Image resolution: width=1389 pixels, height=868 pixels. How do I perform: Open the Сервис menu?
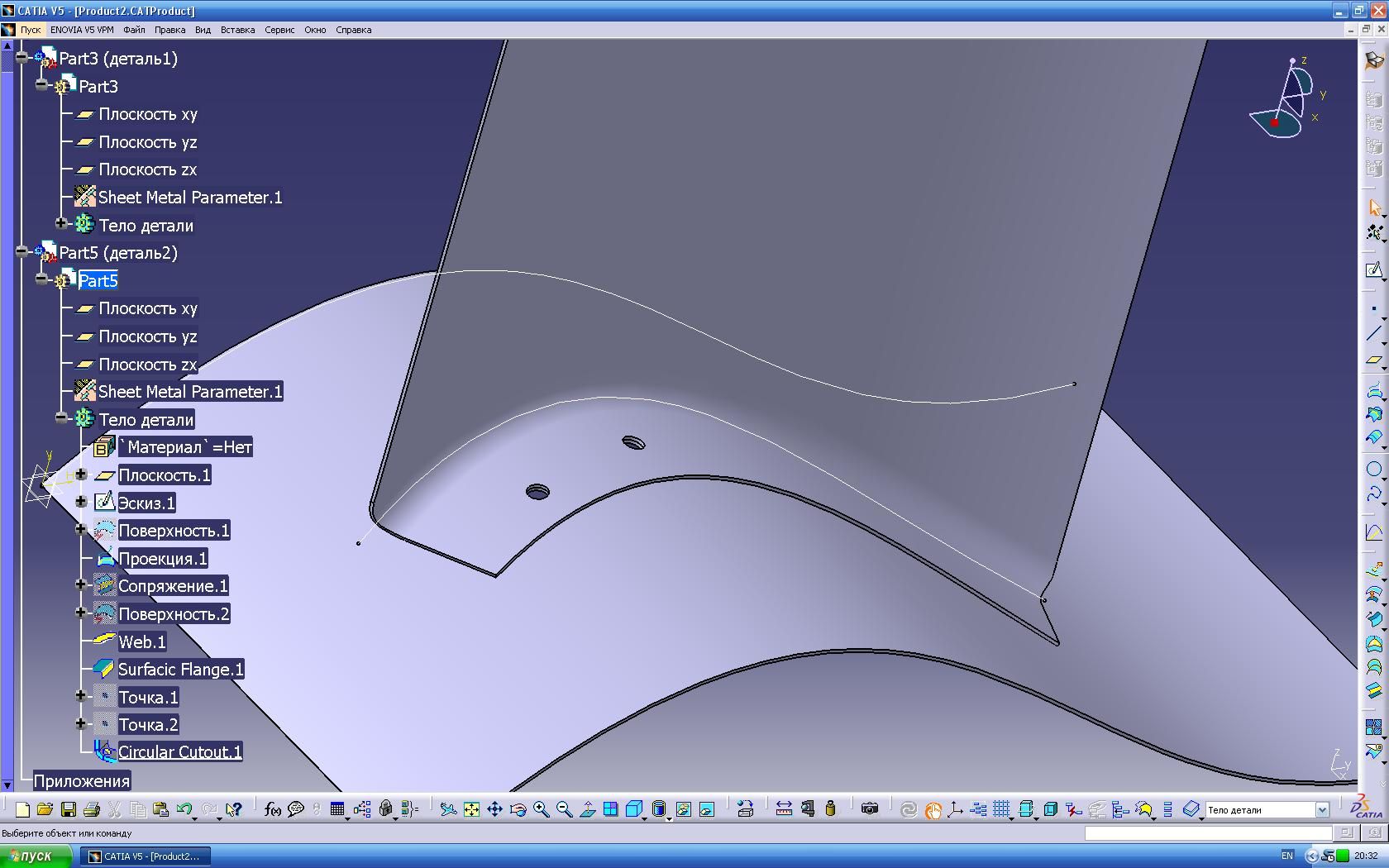[x=279, y=30]
